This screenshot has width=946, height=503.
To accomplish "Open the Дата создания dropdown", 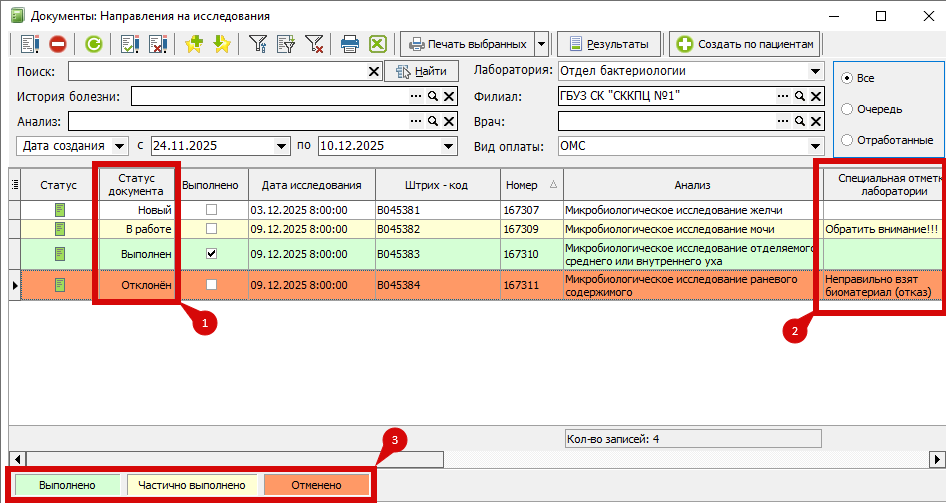I will tap(121, 146).
